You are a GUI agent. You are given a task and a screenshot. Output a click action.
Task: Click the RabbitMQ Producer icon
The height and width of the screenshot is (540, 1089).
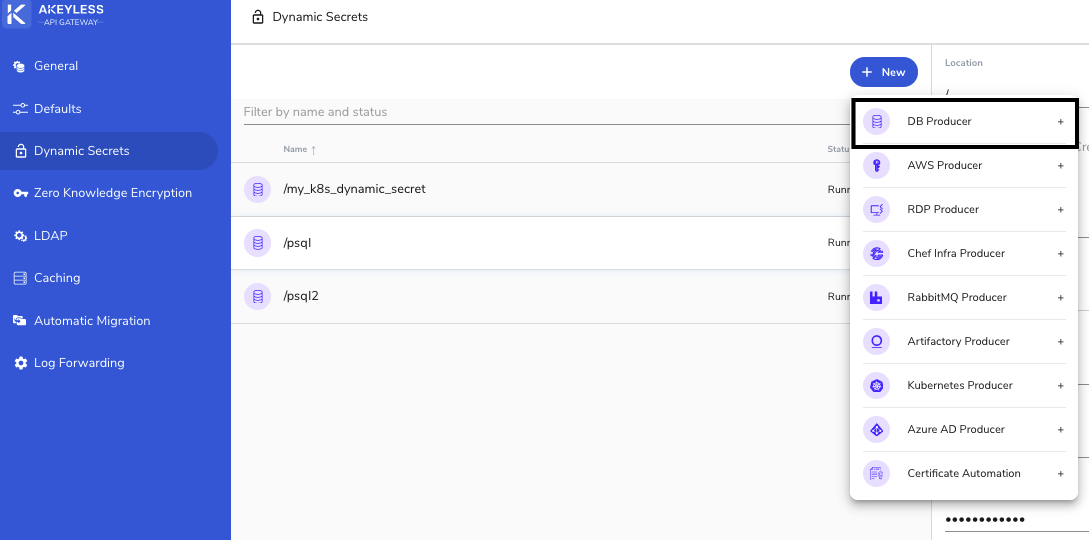(876, 298)
